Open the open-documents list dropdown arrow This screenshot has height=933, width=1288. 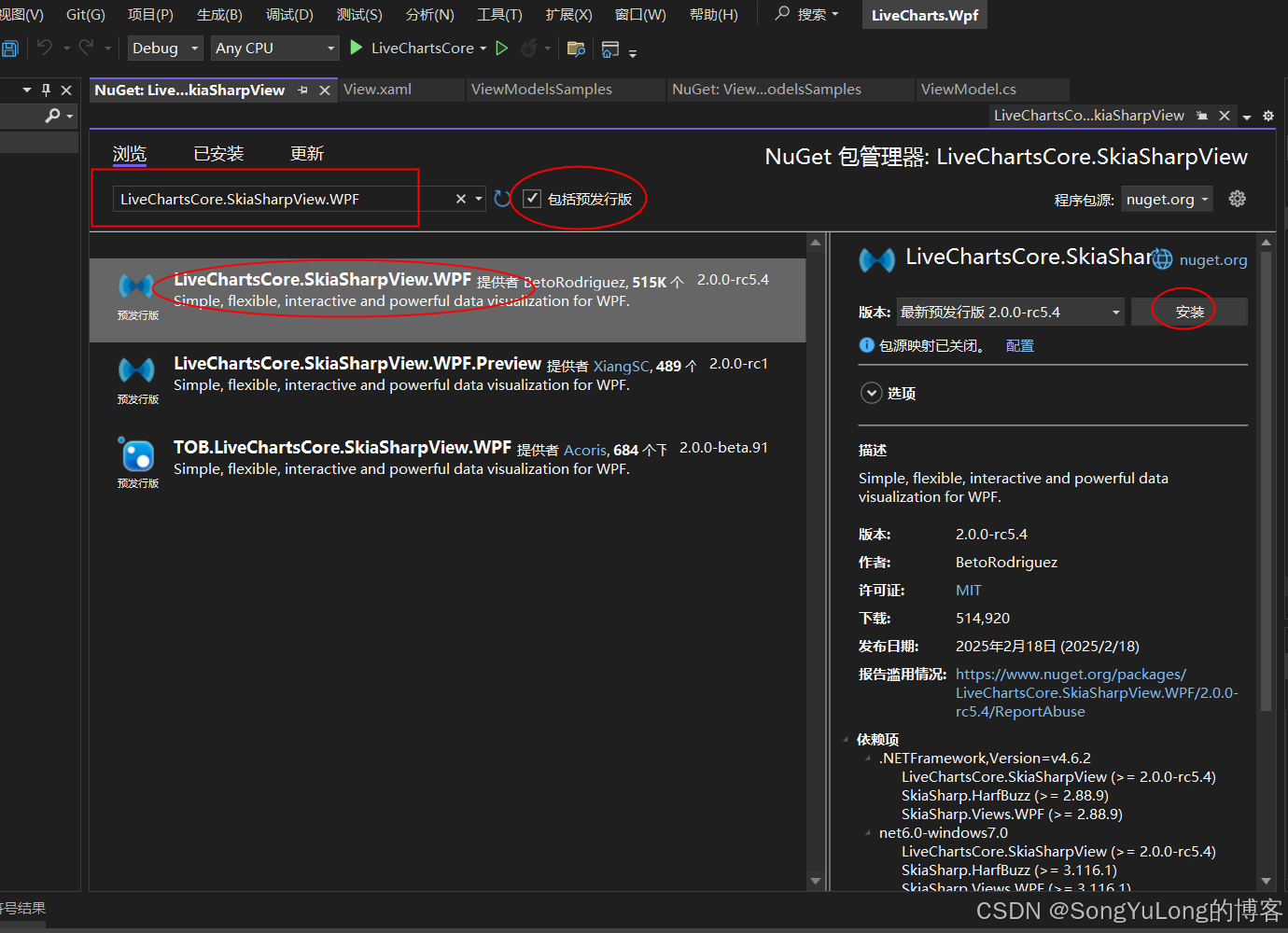[x=1247, y=117]
